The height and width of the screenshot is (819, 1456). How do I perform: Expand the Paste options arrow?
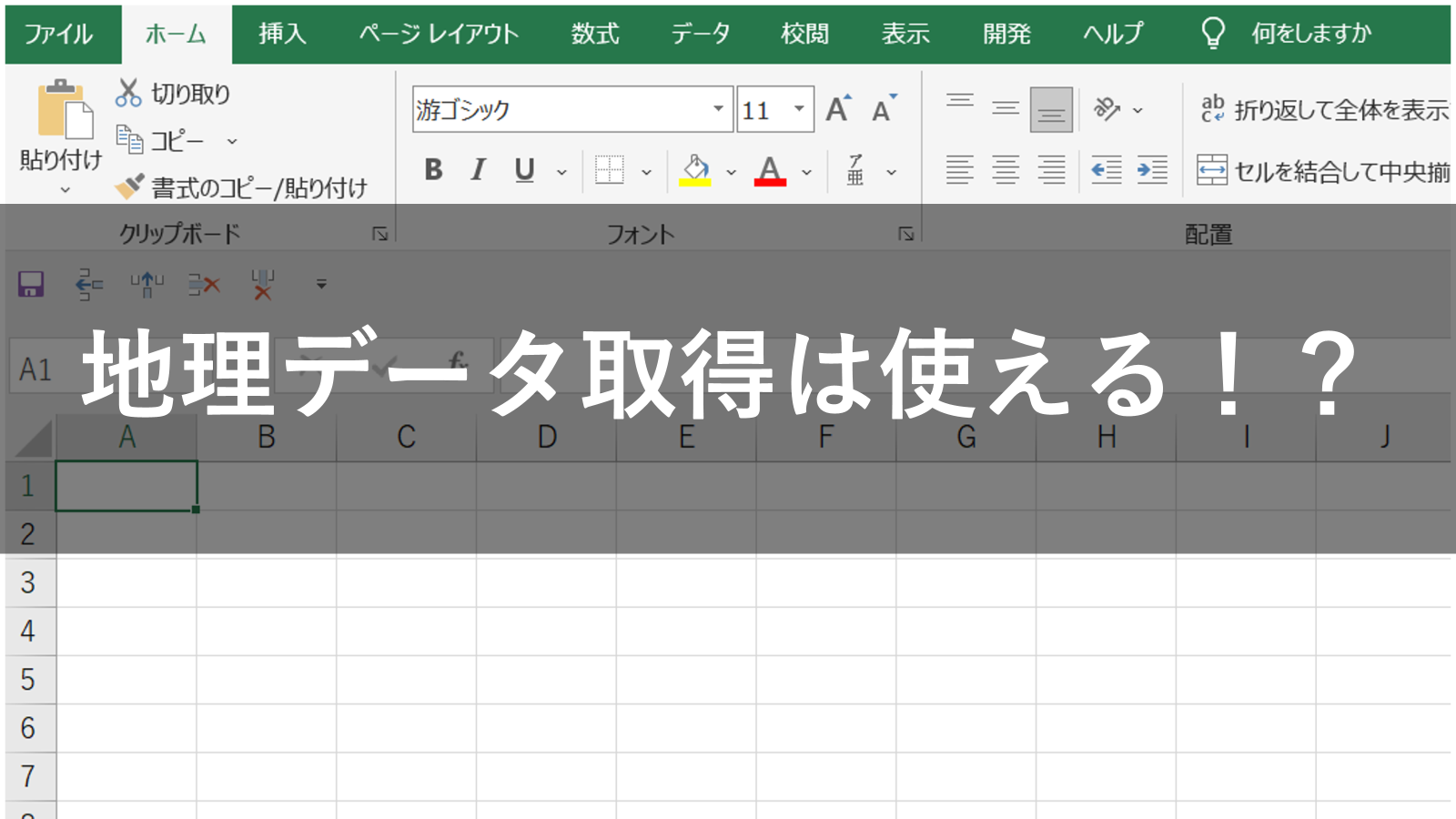[65, 190]
